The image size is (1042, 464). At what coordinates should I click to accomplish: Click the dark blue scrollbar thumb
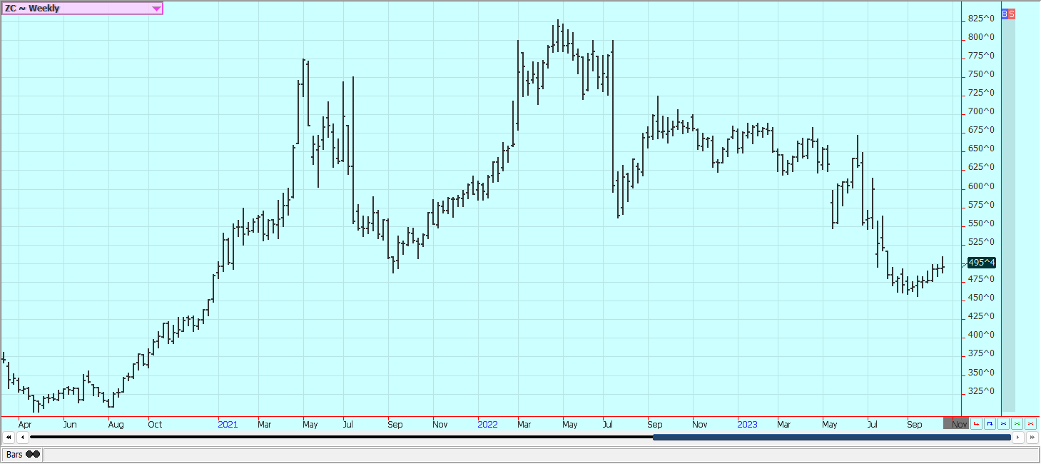tap(832, 437)
